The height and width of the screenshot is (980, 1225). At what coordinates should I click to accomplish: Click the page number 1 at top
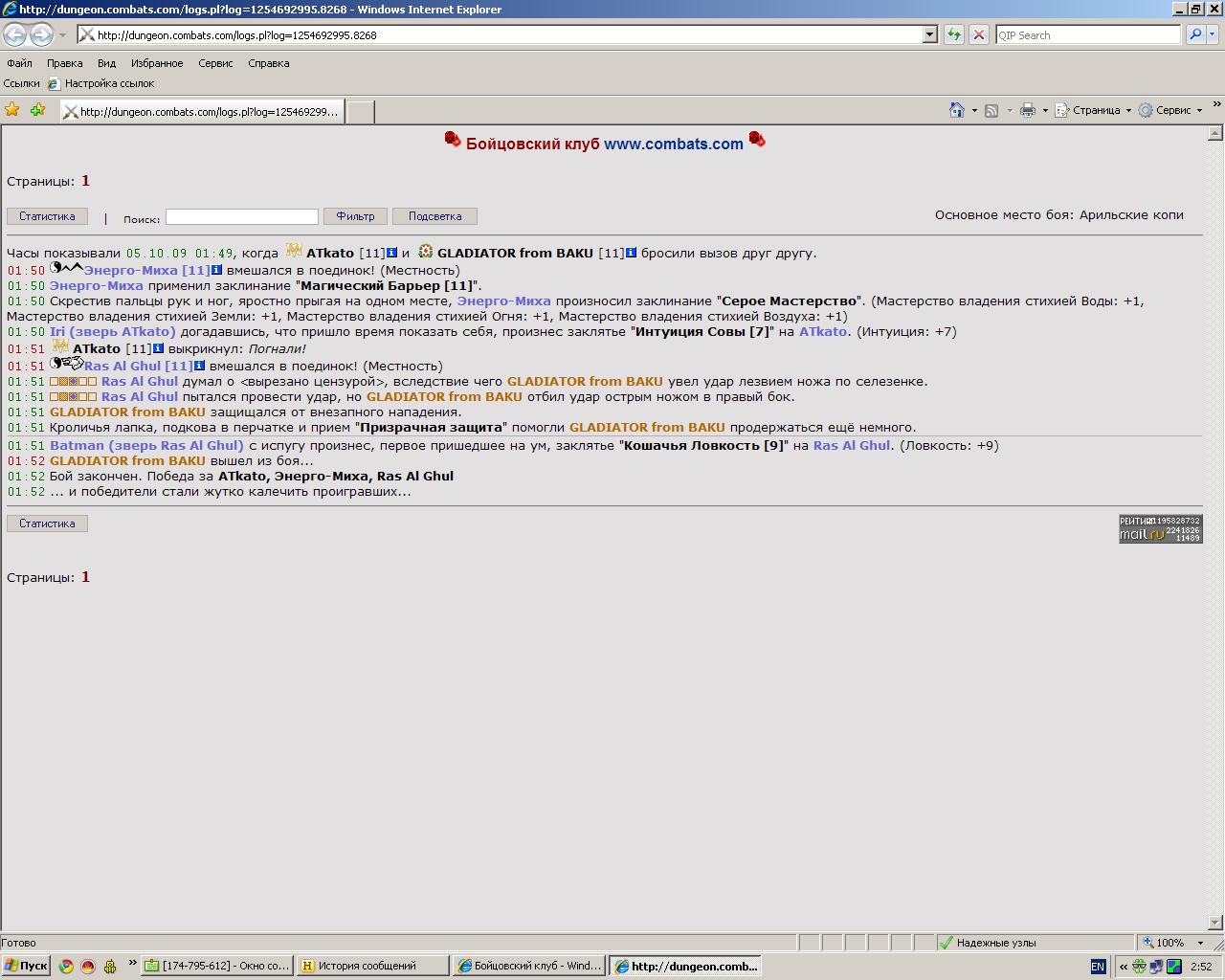[85, 181]
